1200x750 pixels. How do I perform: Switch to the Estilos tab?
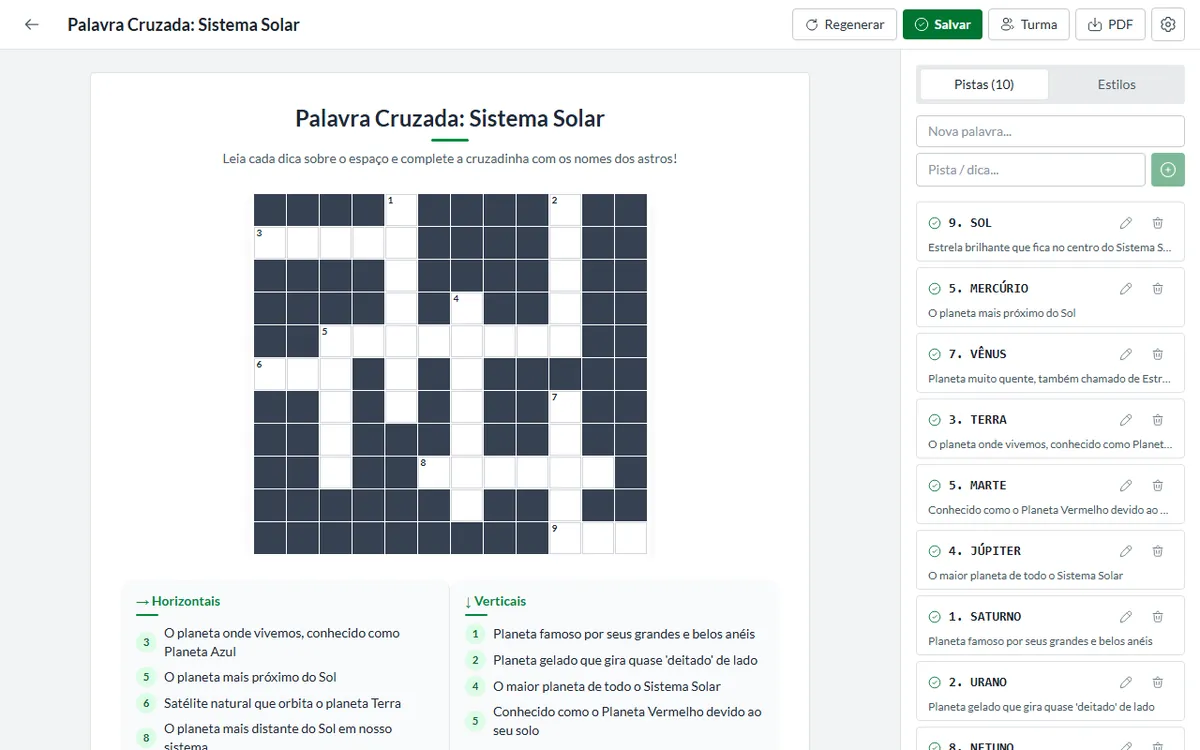click(1116, 85)
